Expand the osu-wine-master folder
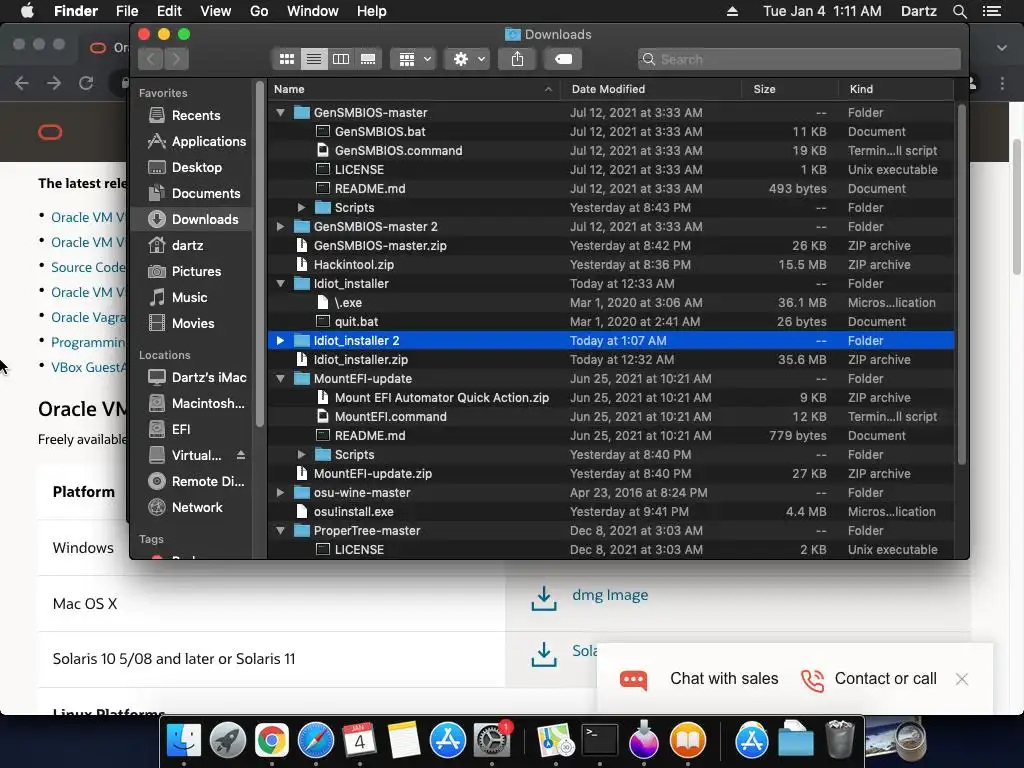Image resolution: width=1024 pixels, height=768 pixels. [280, 492]
